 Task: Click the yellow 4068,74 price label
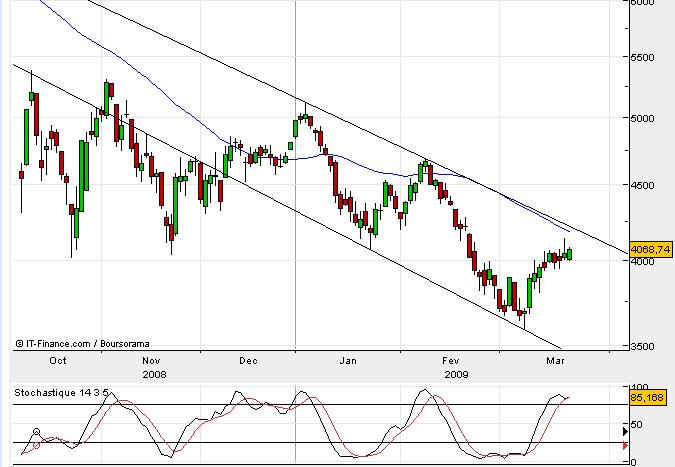click(651, 249)
